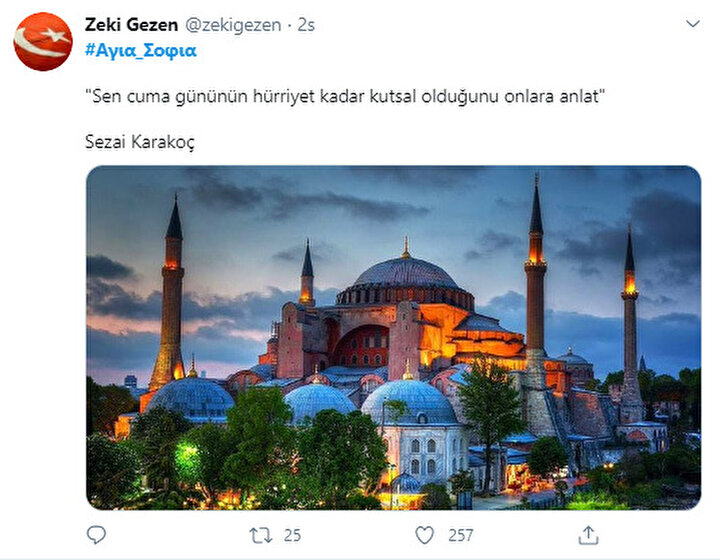Retweet using the retweet arrows icon

[x=261, y=535]
